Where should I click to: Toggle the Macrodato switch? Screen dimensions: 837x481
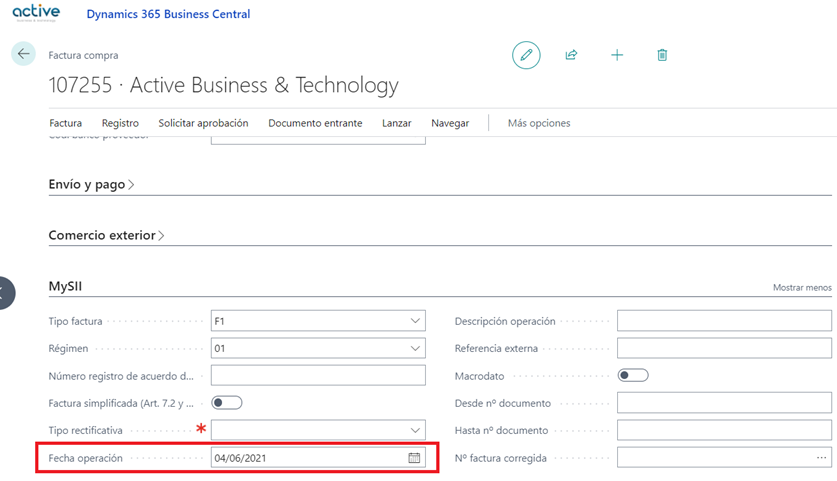coord(633,375)
